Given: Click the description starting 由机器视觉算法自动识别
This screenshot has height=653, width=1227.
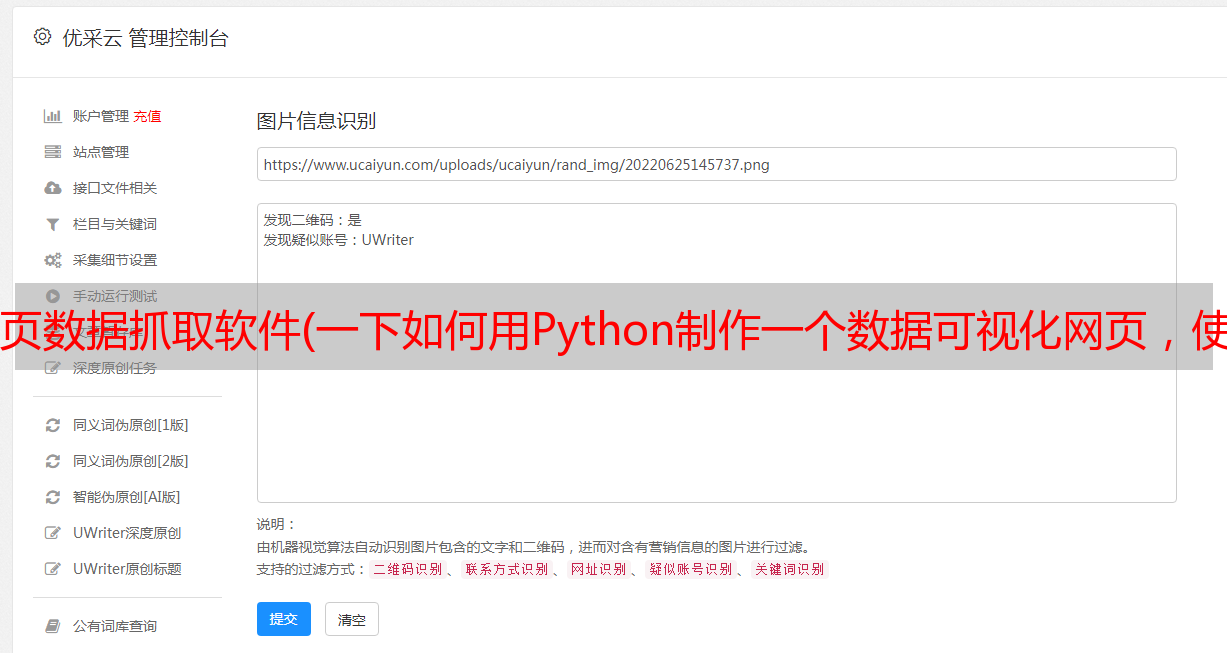Looking at the screenshot, I should [x=533, y=547].
